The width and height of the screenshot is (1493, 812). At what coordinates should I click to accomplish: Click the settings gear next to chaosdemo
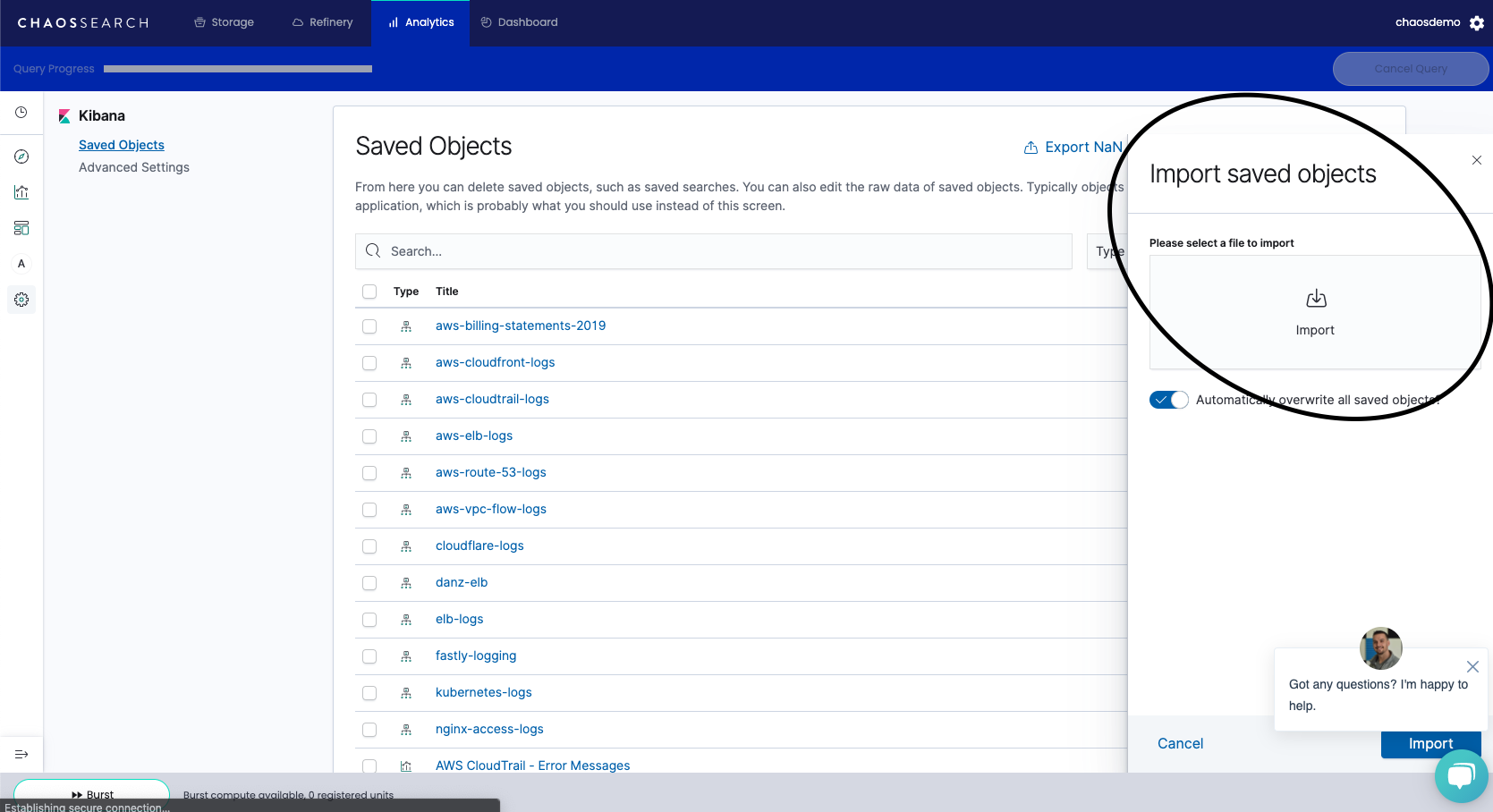pos(1477,23)
